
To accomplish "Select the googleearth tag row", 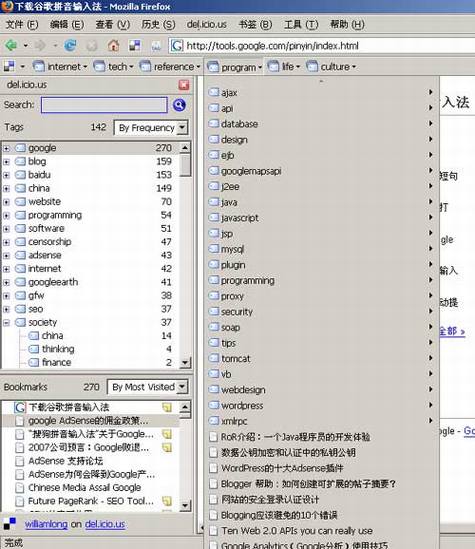I will click(90, 282).
